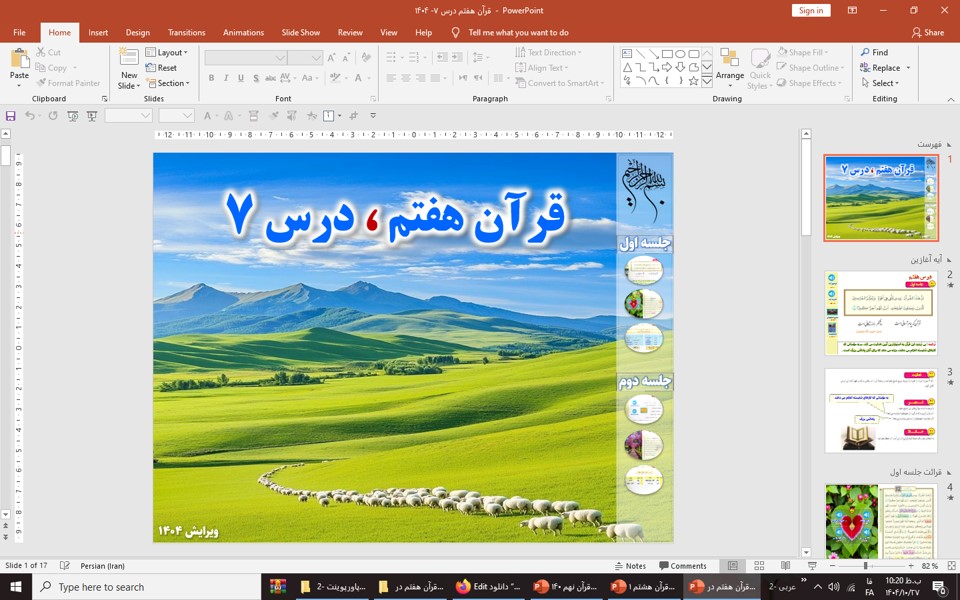Toggle Normal view button in status bar
Viewport: 960px width, 600px height.
(733, 566)
